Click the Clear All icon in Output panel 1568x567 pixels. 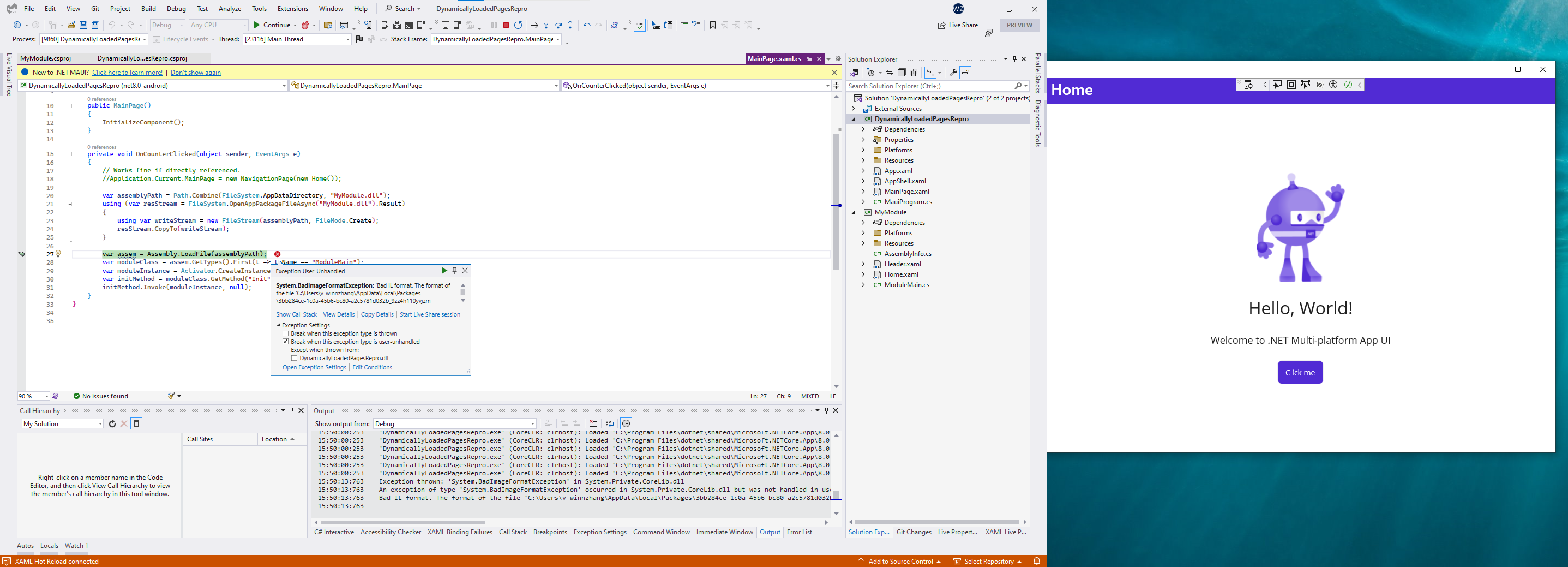pos(593,423)
